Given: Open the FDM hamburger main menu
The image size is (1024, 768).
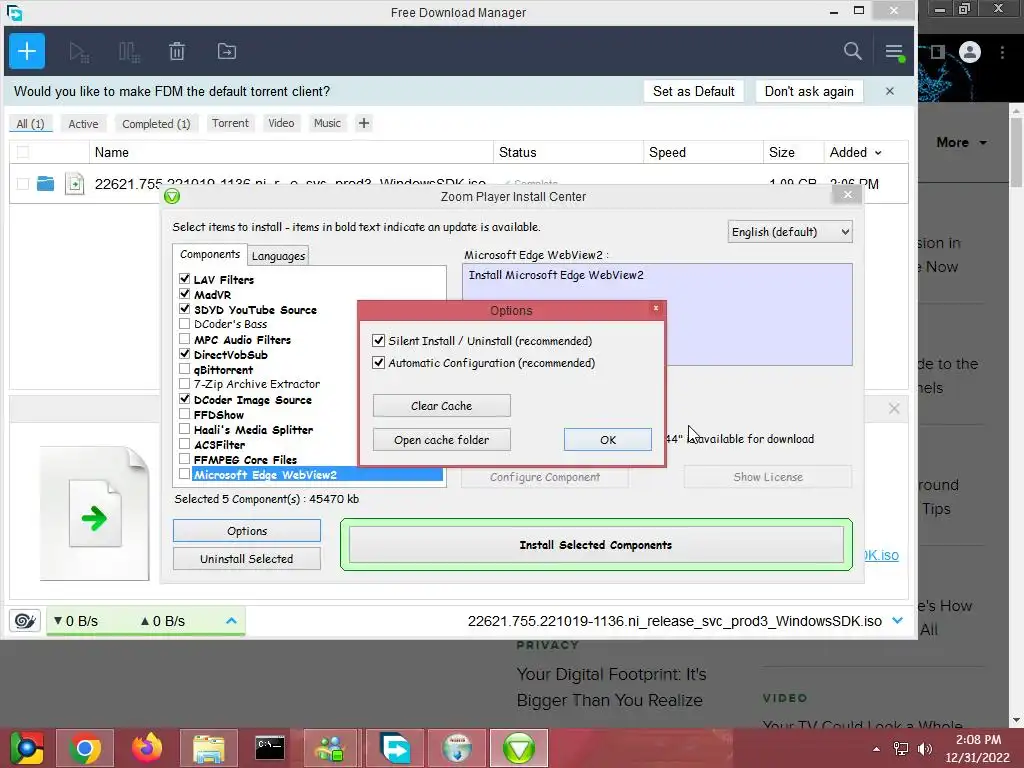Looking at the screenshot, I should [x=894, y=52].
